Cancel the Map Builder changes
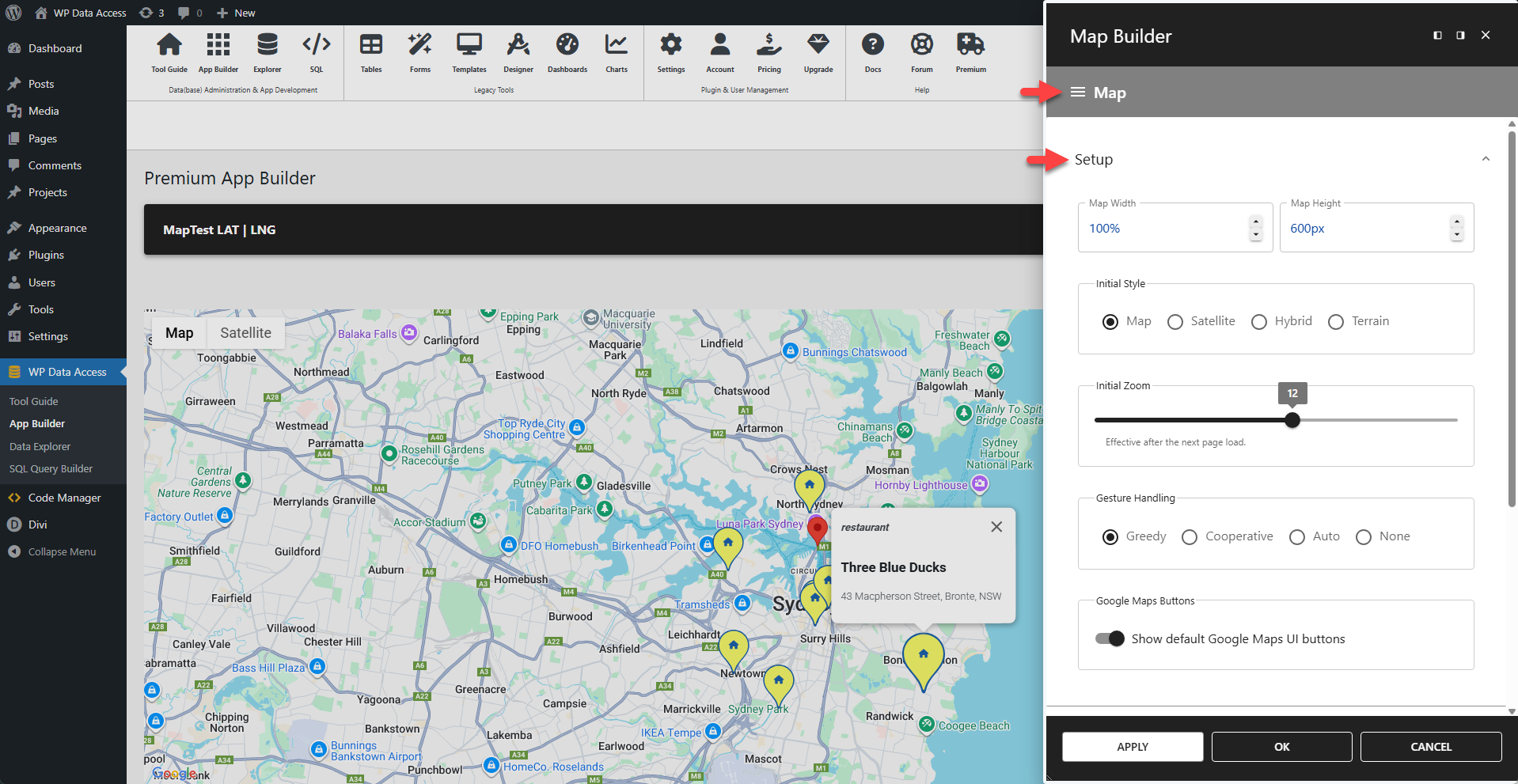1518x784 pixels. (1430, 746)
